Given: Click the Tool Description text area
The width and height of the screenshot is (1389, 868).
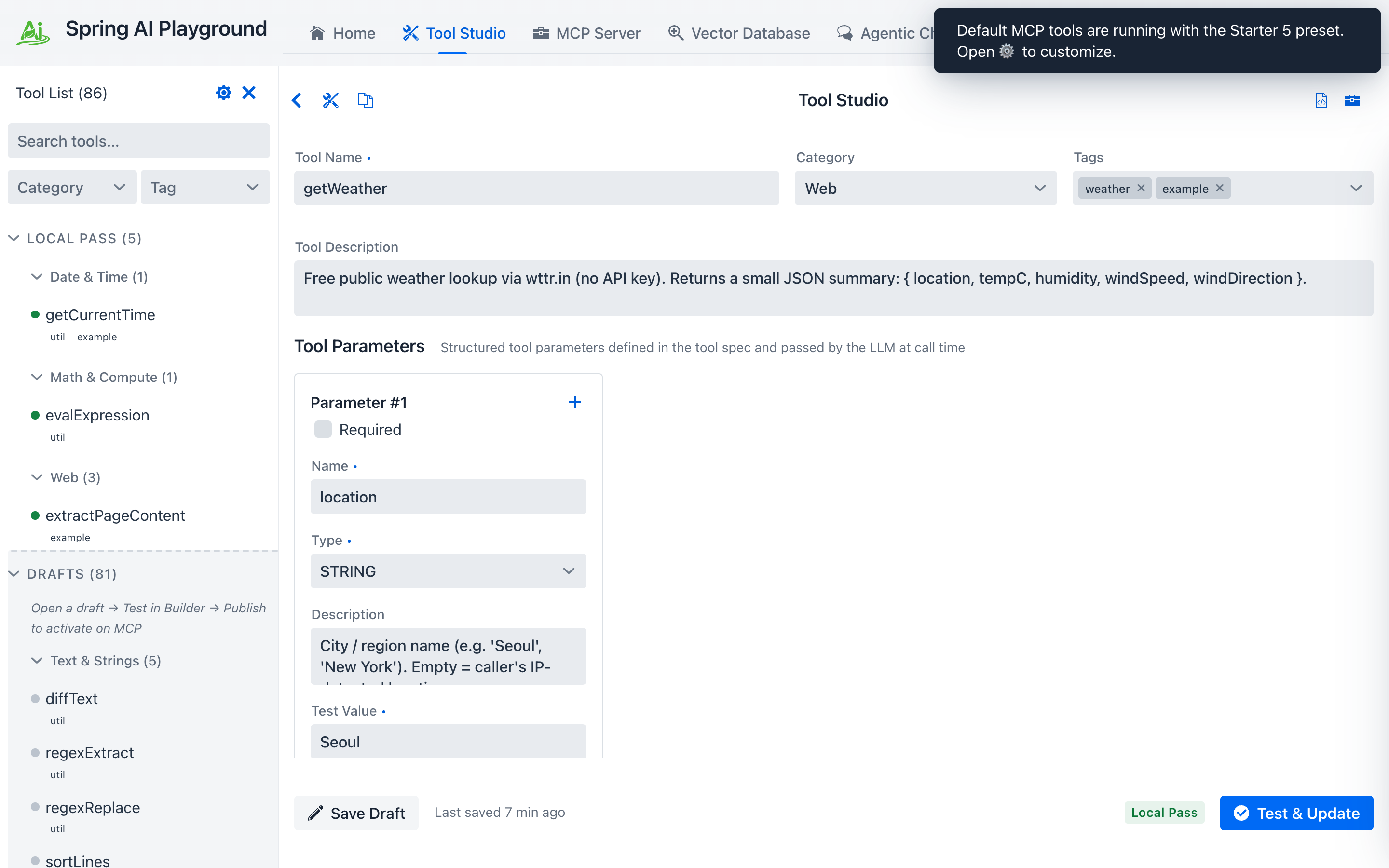Looking at the screenshot, I should [x=833, y=288].
